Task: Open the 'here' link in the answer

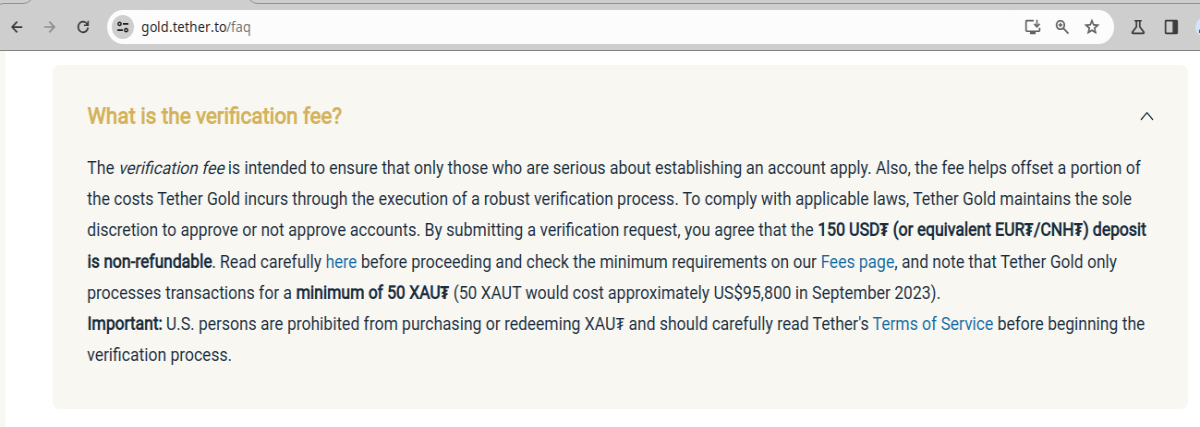Action: tap(341, 263)
